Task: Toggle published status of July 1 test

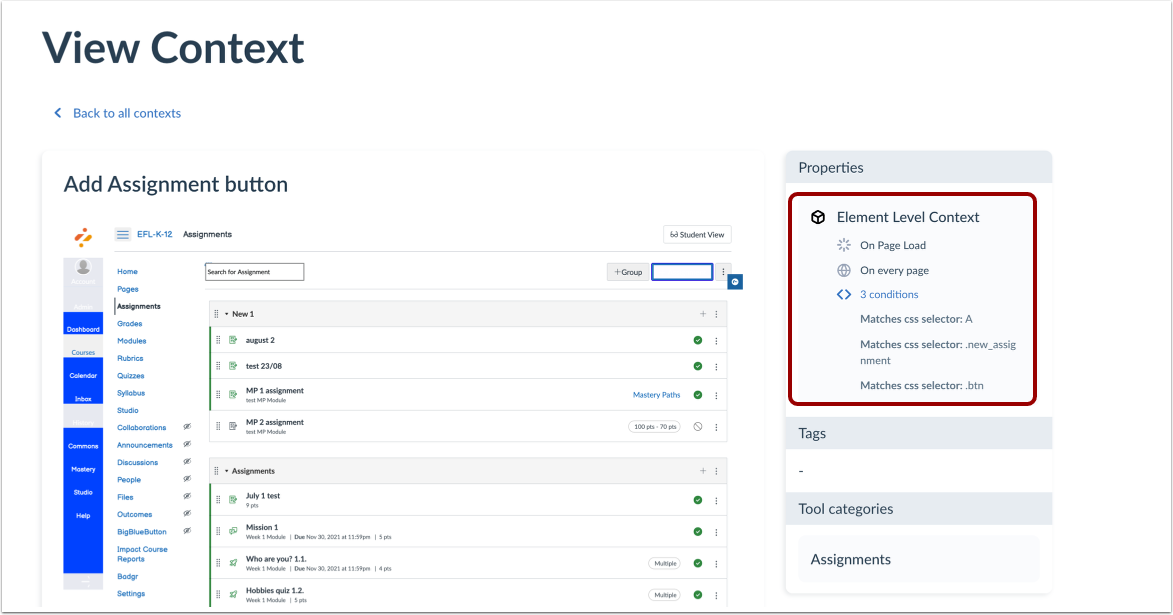Action: (698, 501)
